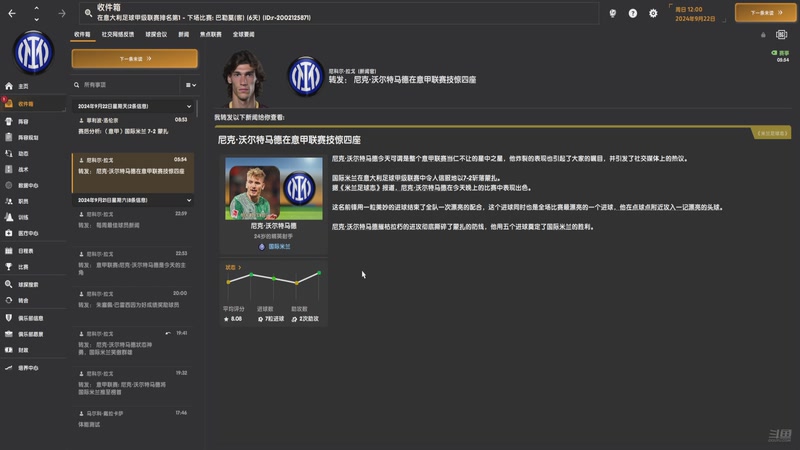The width and height of the screenshot is (800, 450).
Task: Switch to the 球探会议 tab
Action: click(x=156, y=35)
